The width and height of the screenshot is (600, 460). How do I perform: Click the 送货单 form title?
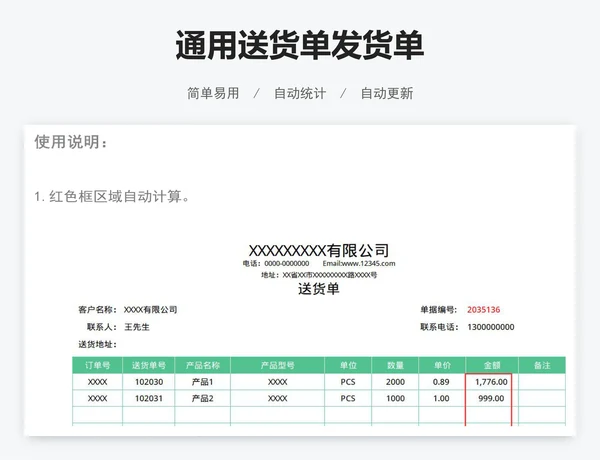[319, 289]
